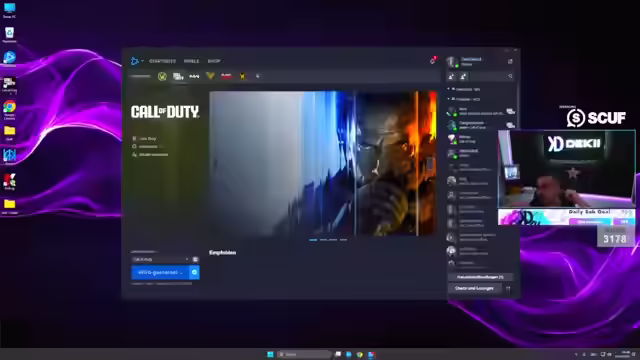
Task: Click the Chats und Gruppen button
Action: click(474, 288)
